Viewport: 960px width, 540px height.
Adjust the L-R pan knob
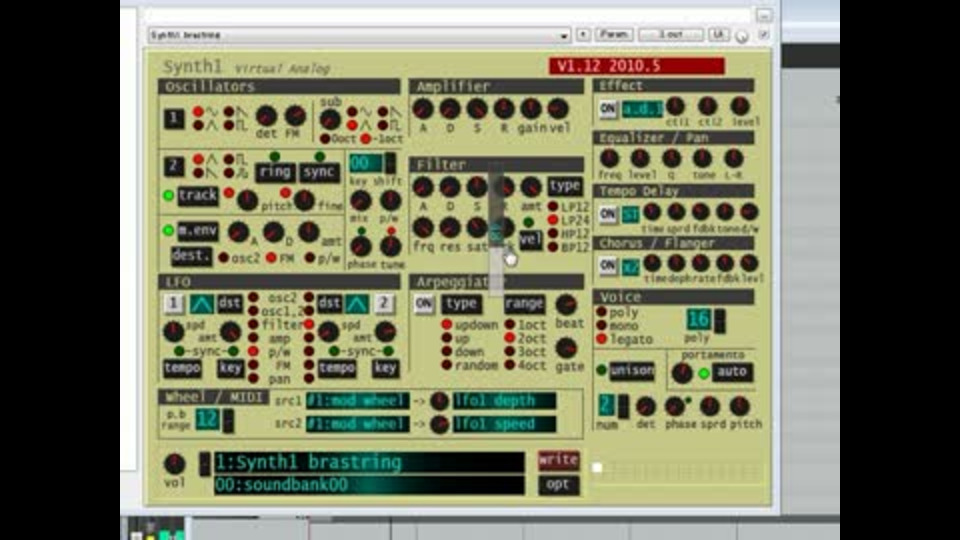coord(733,159)
